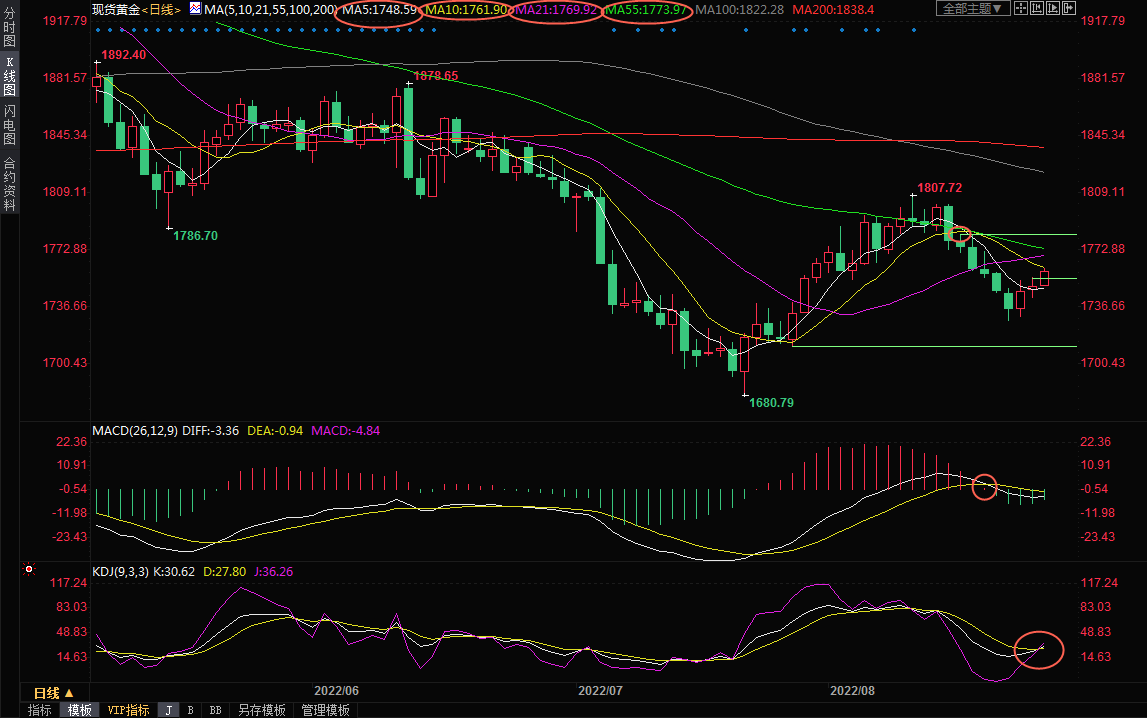Screen dimensions: 1147x718
Task: Click the 管理模板 button
Action: [325, 710]
